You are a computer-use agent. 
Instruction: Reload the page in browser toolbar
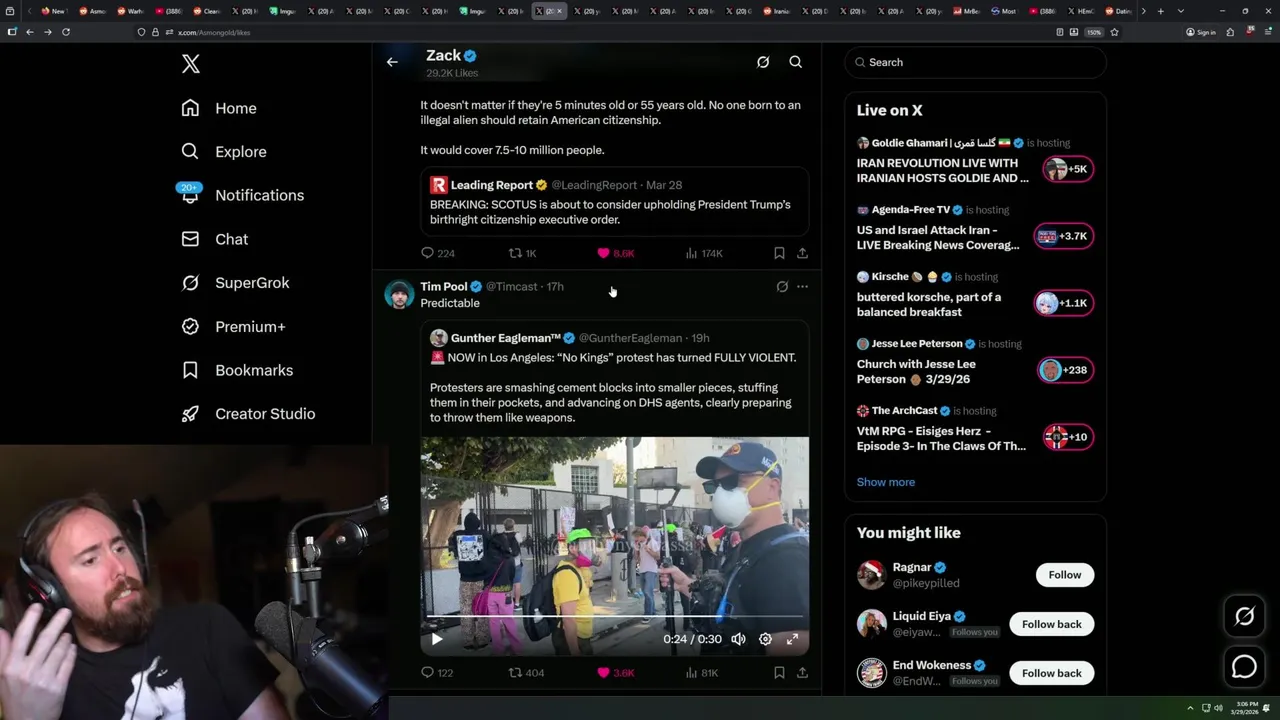(x=66, y=32)
